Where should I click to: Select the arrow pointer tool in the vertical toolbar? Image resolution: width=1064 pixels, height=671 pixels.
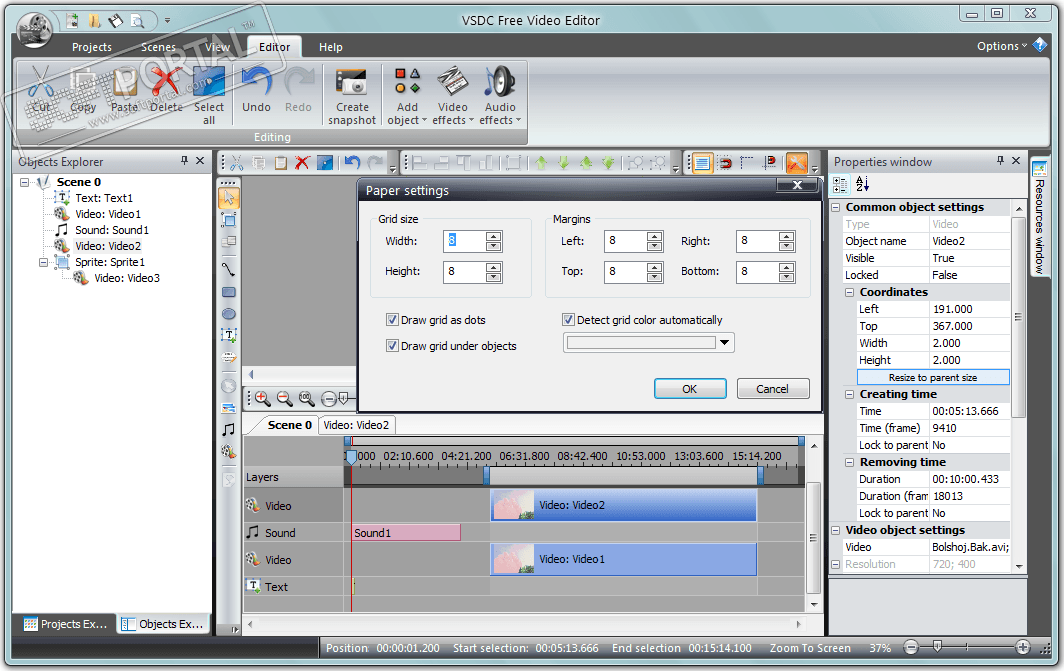229,197
